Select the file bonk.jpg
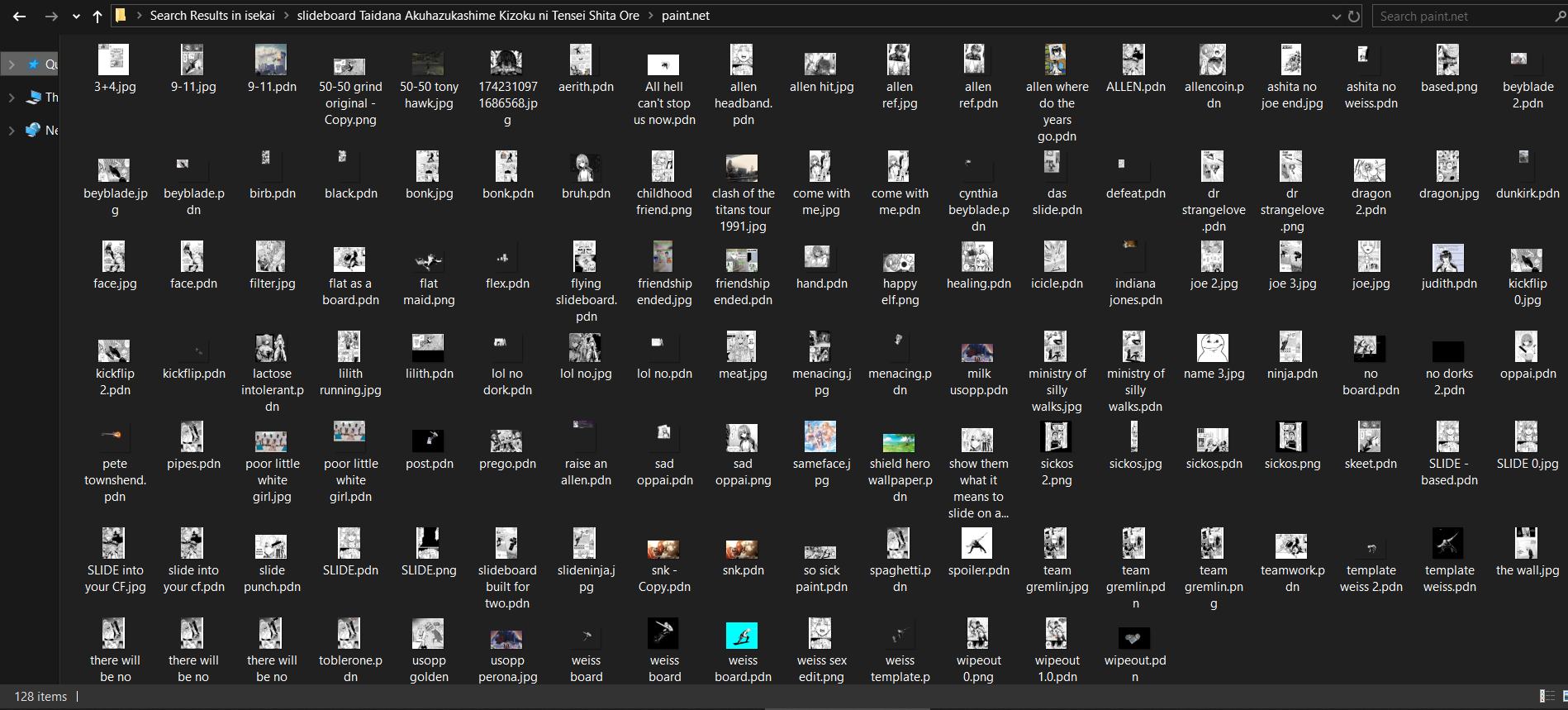 pyautogui.click(x=429, y=176)
